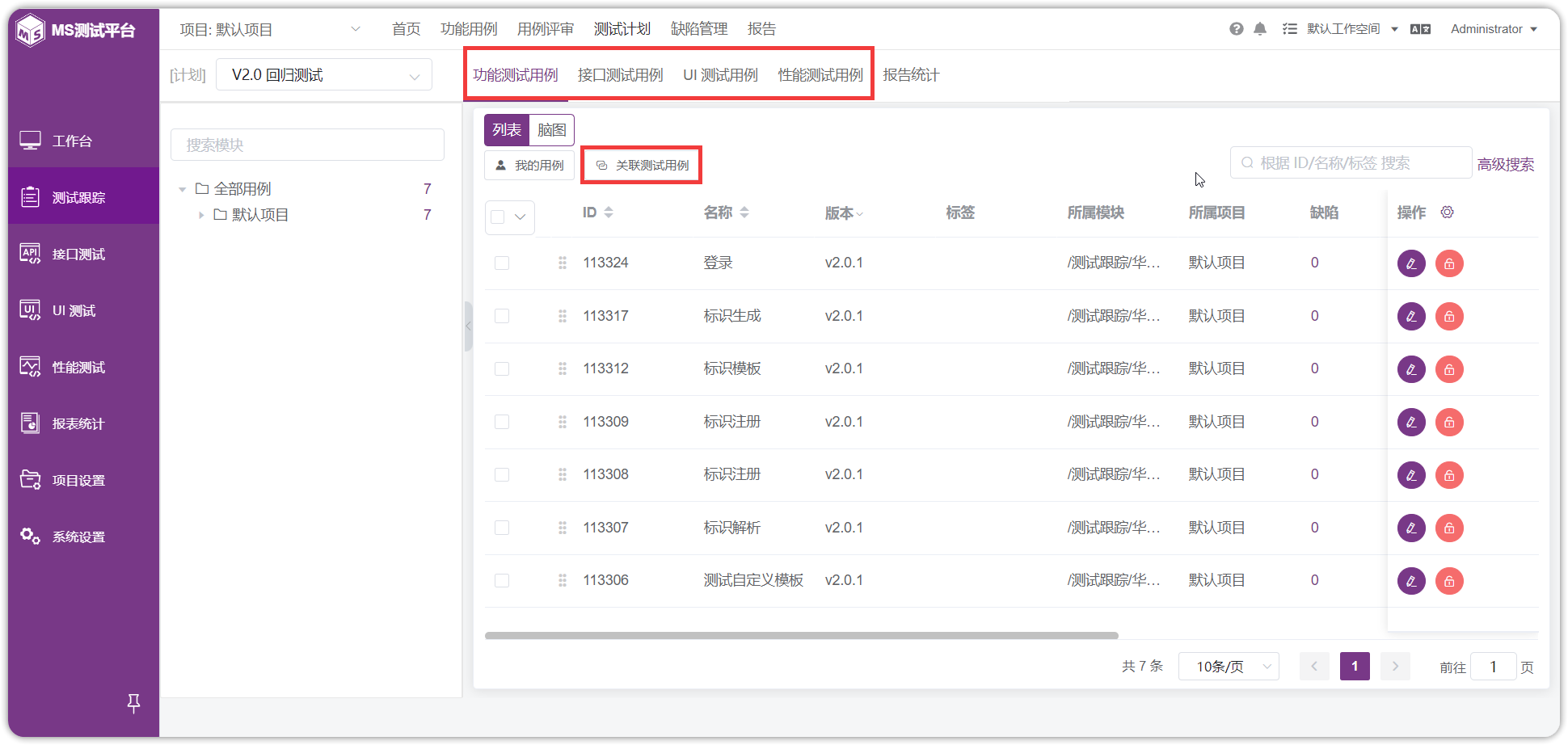Open the Administrator user menu
Image resolution: width=1568 pixels, height=745 pixels.
coord(1494,29)
